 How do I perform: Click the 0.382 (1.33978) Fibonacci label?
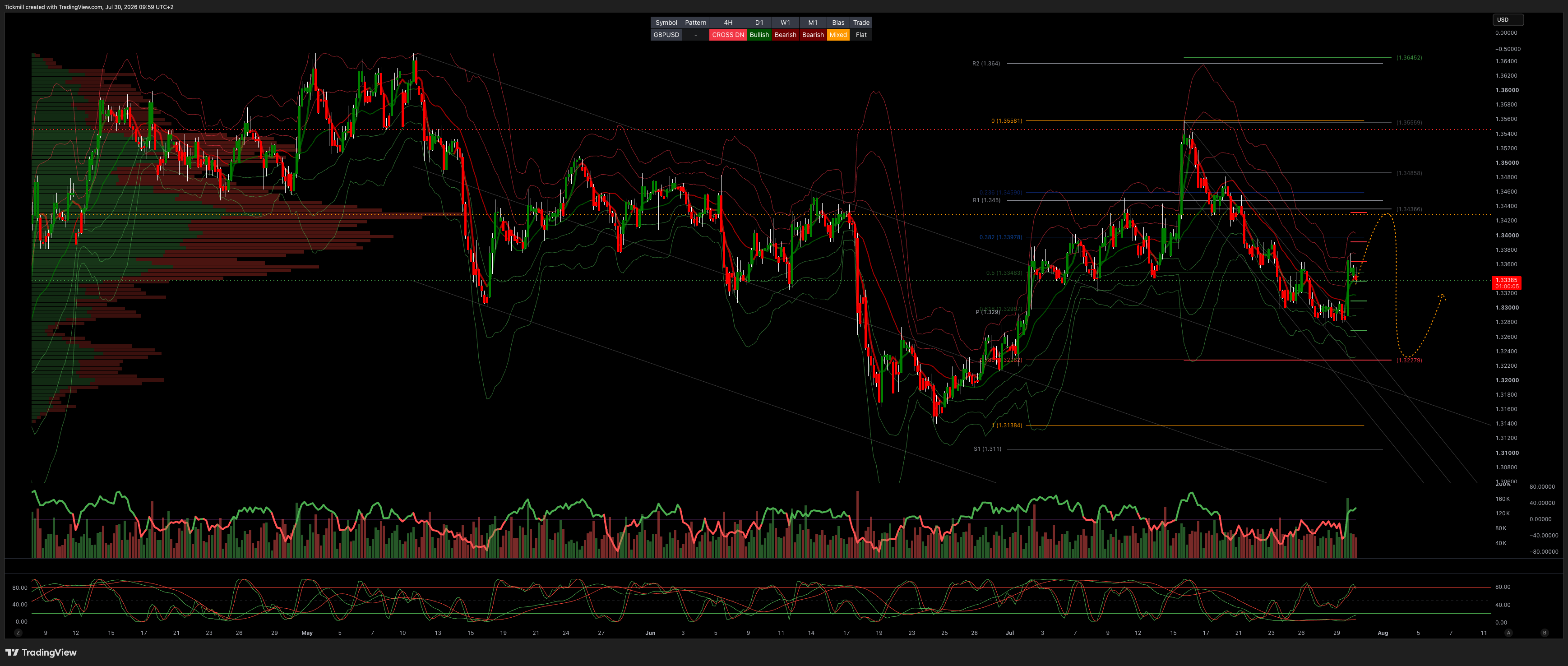[x=1000, y=237]
